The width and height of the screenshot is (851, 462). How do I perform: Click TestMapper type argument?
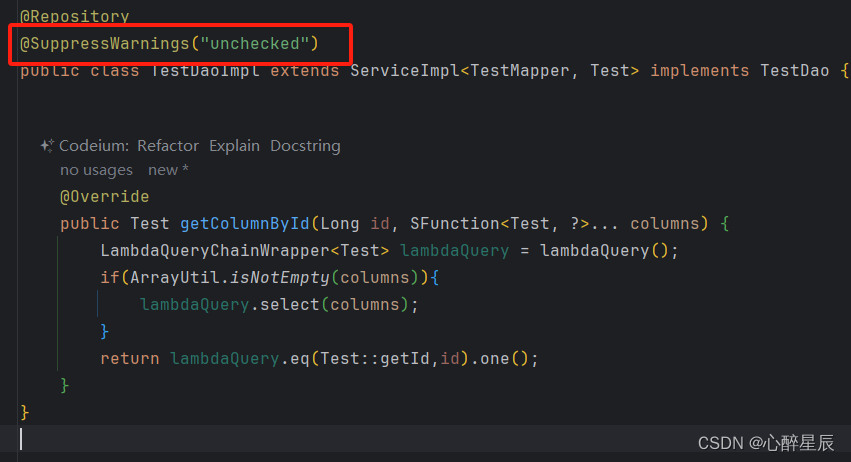click(x=519, y=71)
